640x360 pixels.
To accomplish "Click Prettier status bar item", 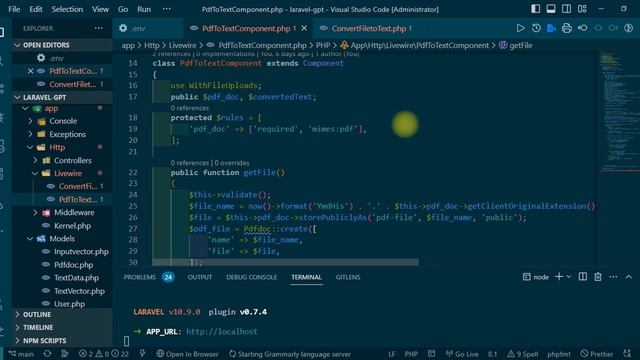I will point(597,354).
